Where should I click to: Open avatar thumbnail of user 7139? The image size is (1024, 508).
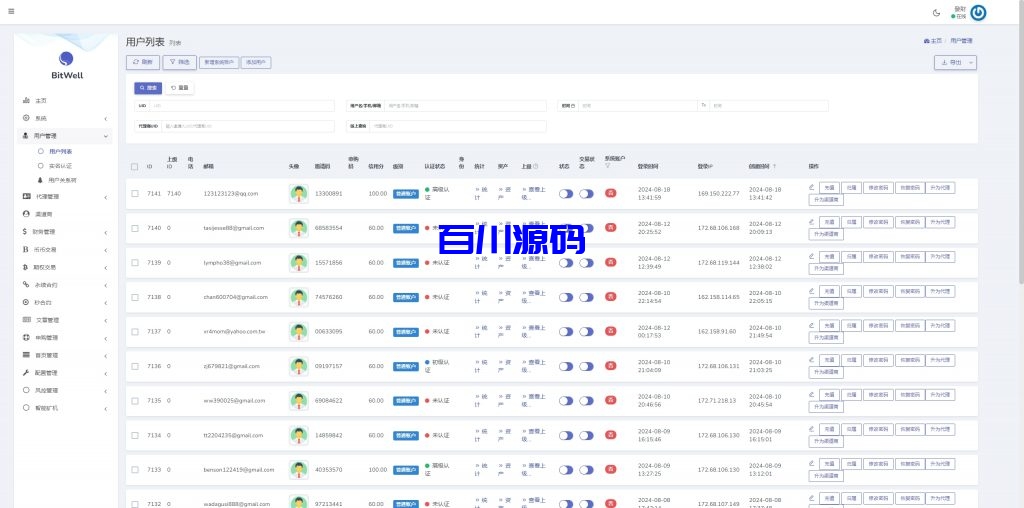point(298,263)
